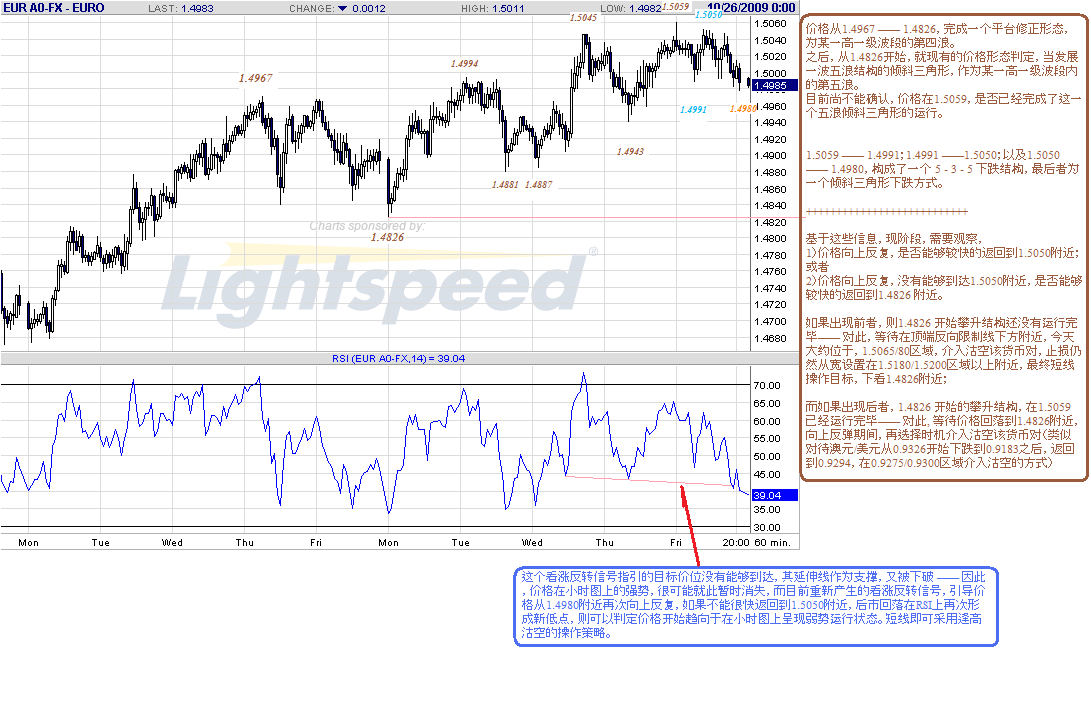Click the 50.00 RSI axis label
Viewport: 1091px width, 701px height.
point(767,457)
